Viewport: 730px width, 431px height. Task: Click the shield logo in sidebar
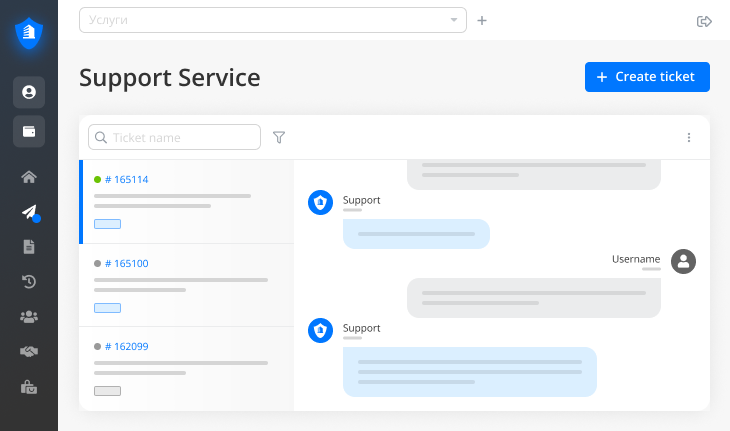29,33
